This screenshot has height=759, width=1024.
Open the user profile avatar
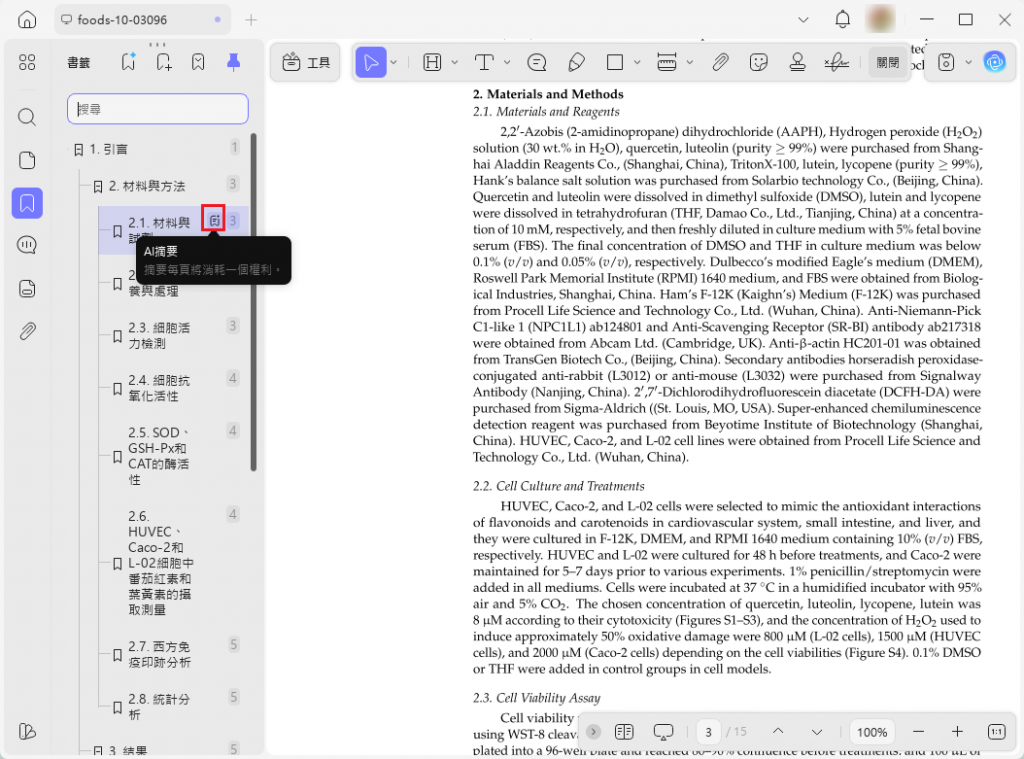coord(880,20)
